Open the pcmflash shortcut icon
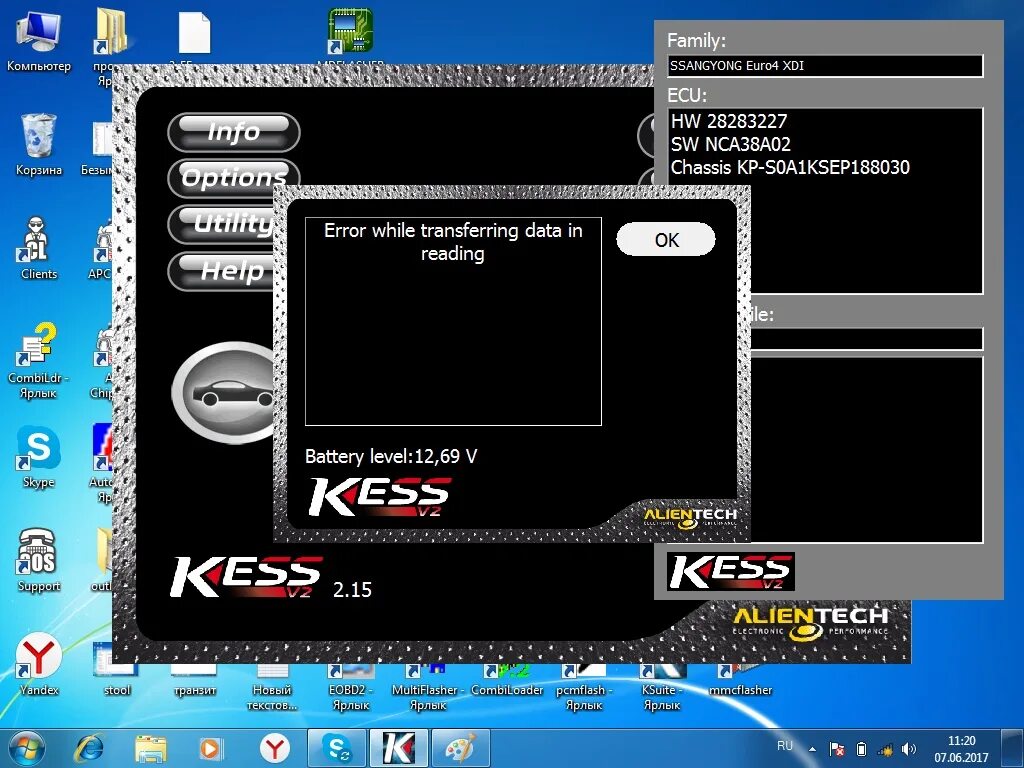The height and width of the screenshot is (768, 1024). pos(584,687)
